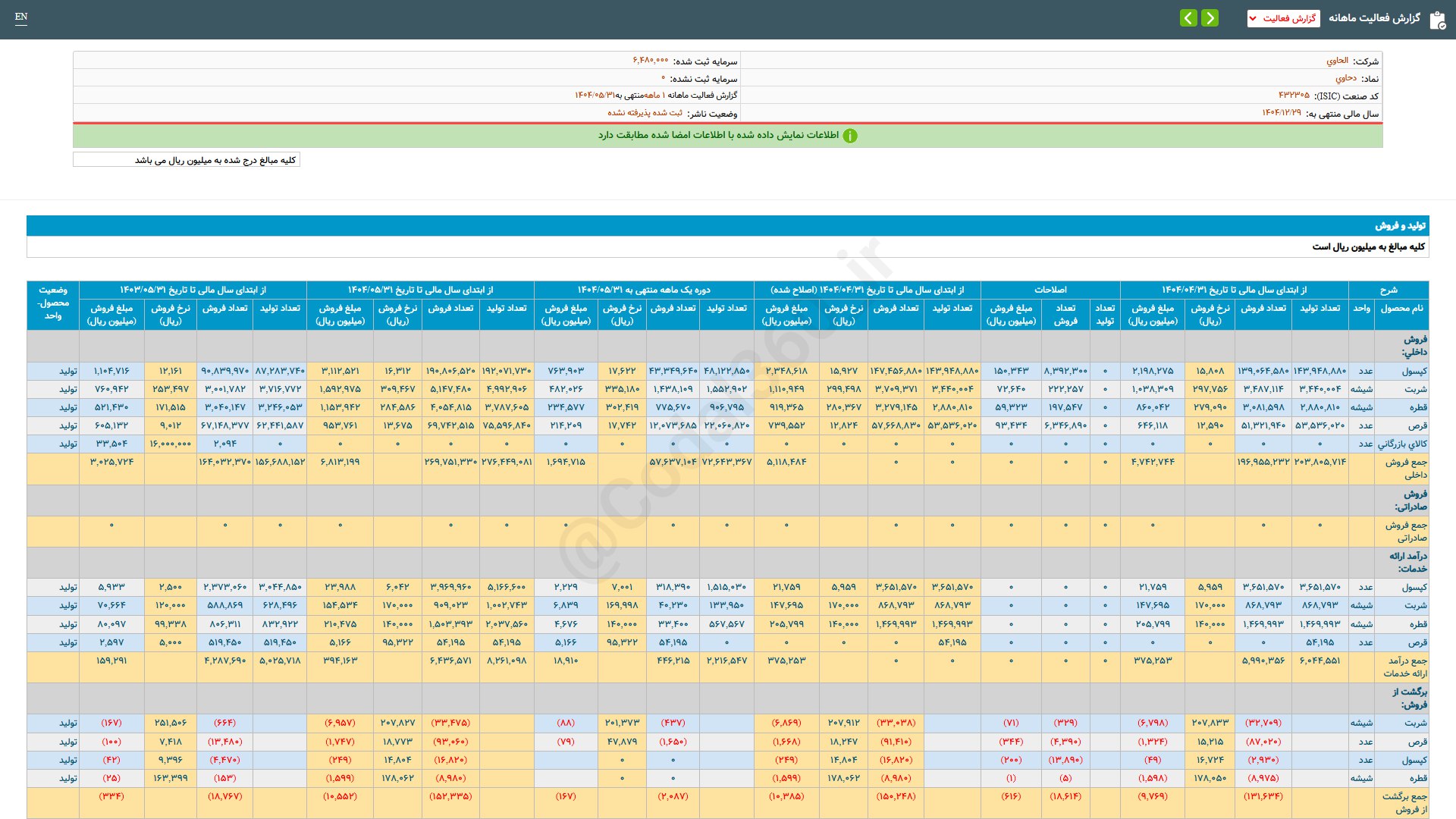1456x819 pixels.
Task: Click the گزارش فعالیت ماهانه page title
Action: coord(1373,18)
